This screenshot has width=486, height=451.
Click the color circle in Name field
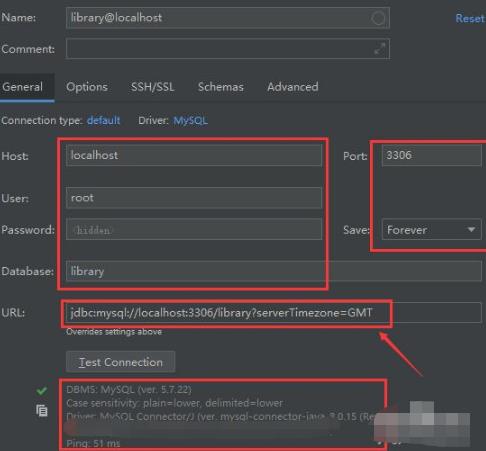378,18
